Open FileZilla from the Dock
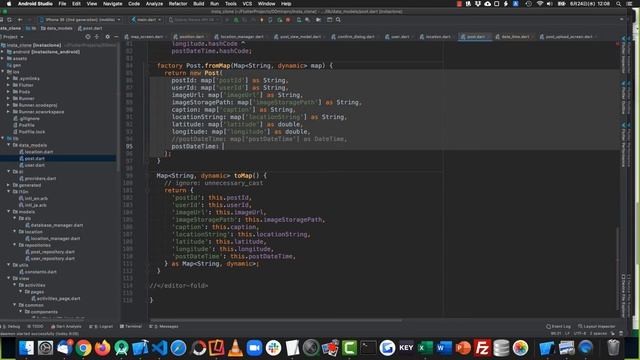 pos(482,348)
